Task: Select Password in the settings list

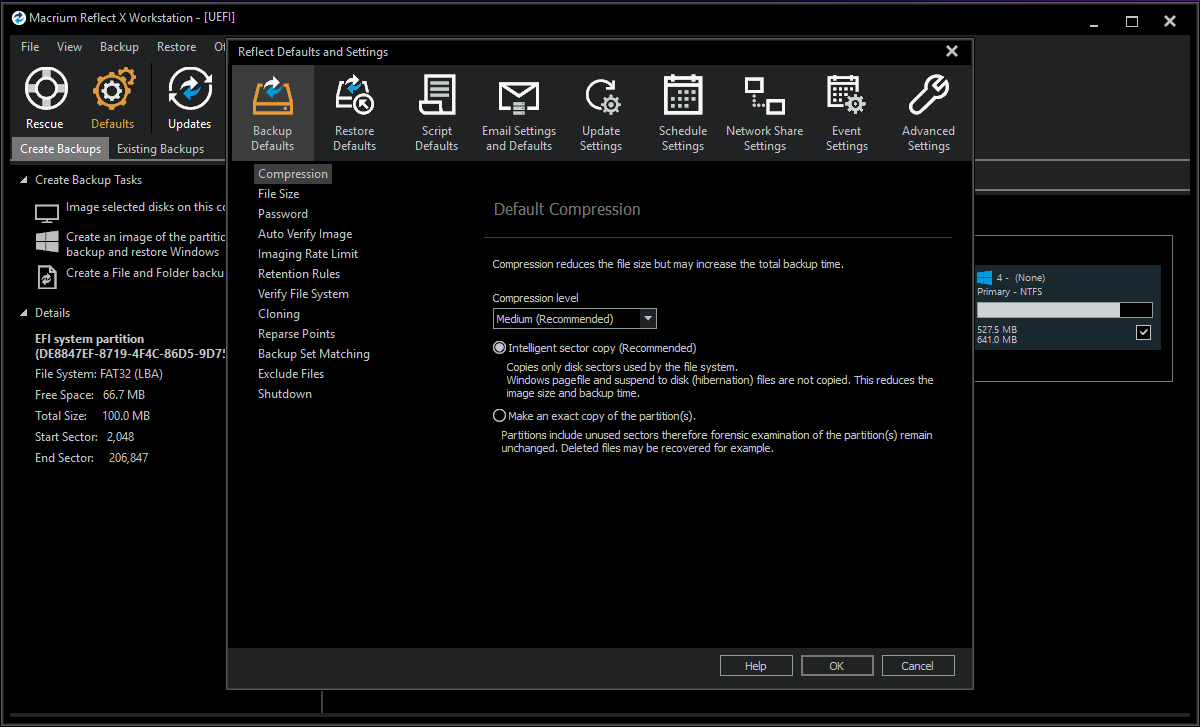Action: pyautogui.click(x=283, y=214)
